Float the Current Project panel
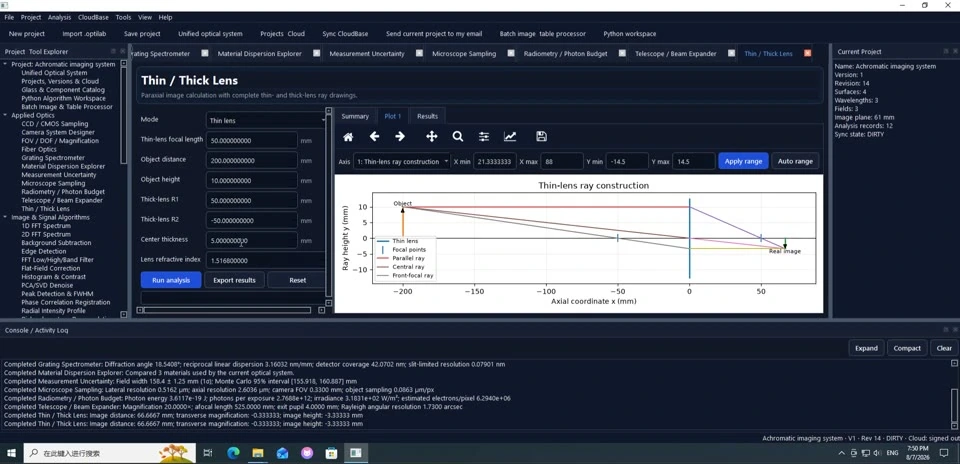 [944, 51]
